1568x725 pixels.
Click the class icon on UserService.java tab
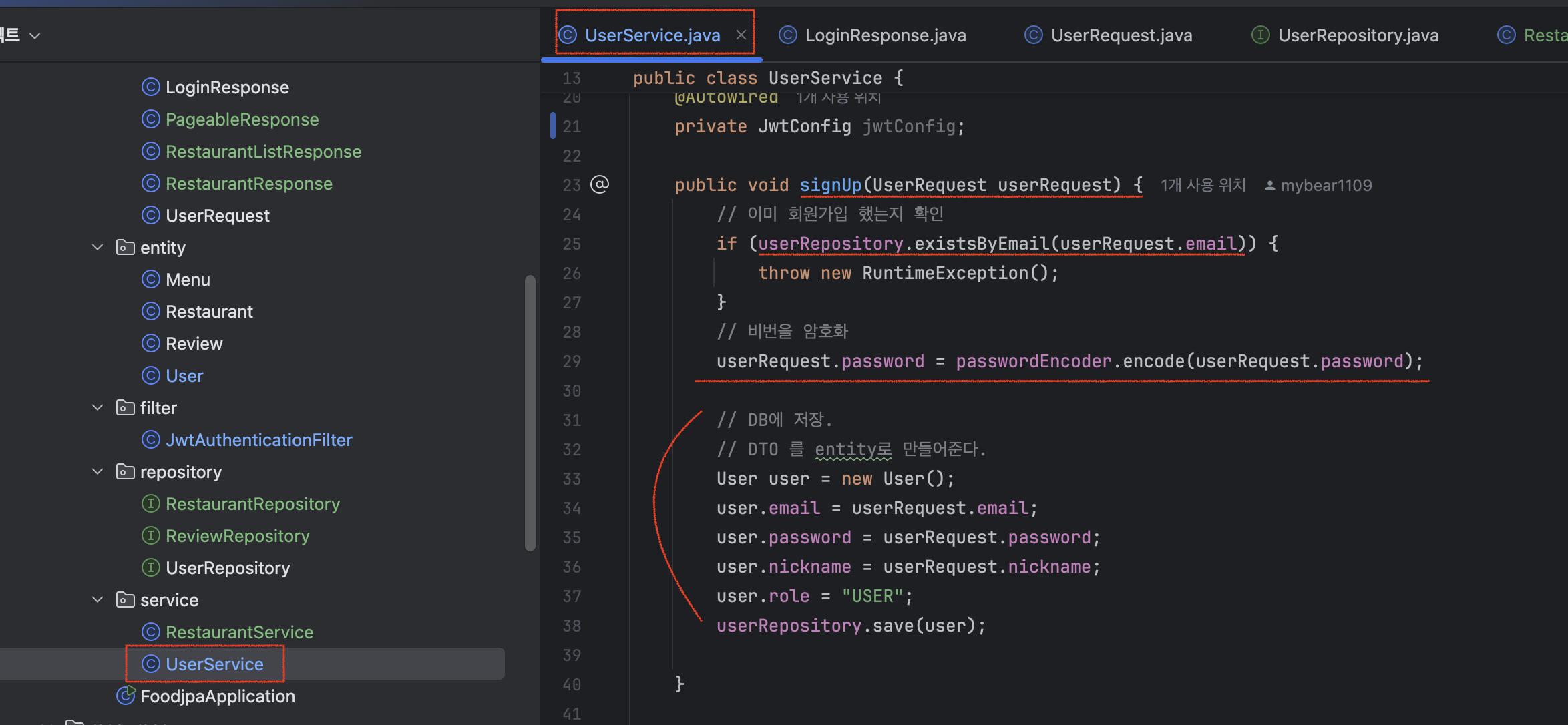pyautogui.click(x=567, y=35)
